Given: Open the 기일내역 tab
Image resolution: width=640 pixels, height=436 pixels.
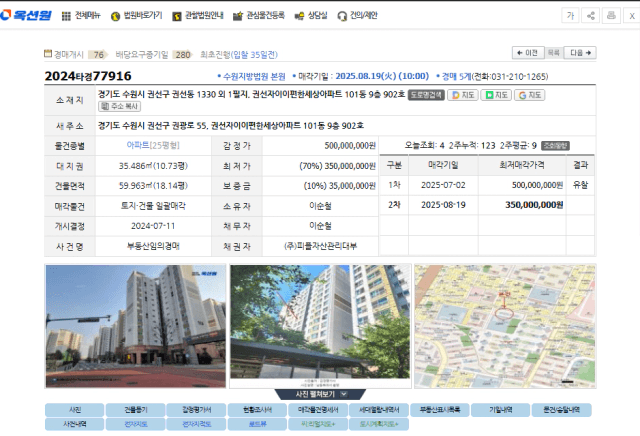Looking at the screenshot, I should point(500,410).
